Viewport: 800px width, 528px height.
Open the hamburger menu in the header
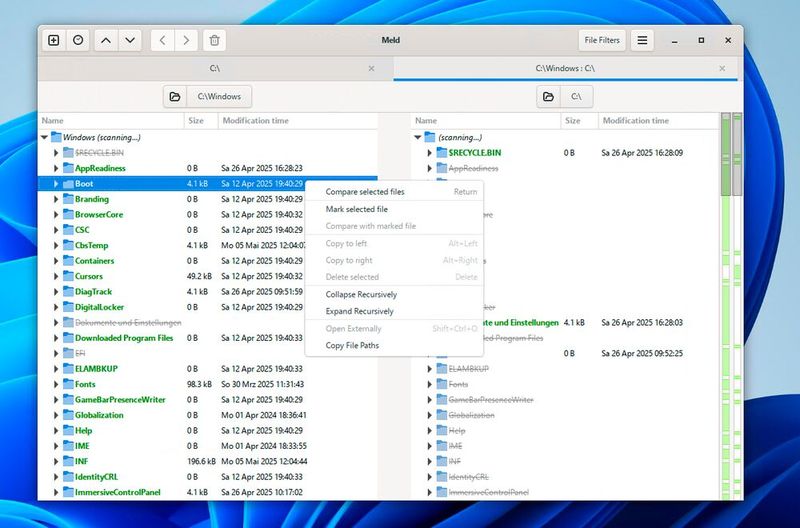pyautogui.click(x=642, y=40)
